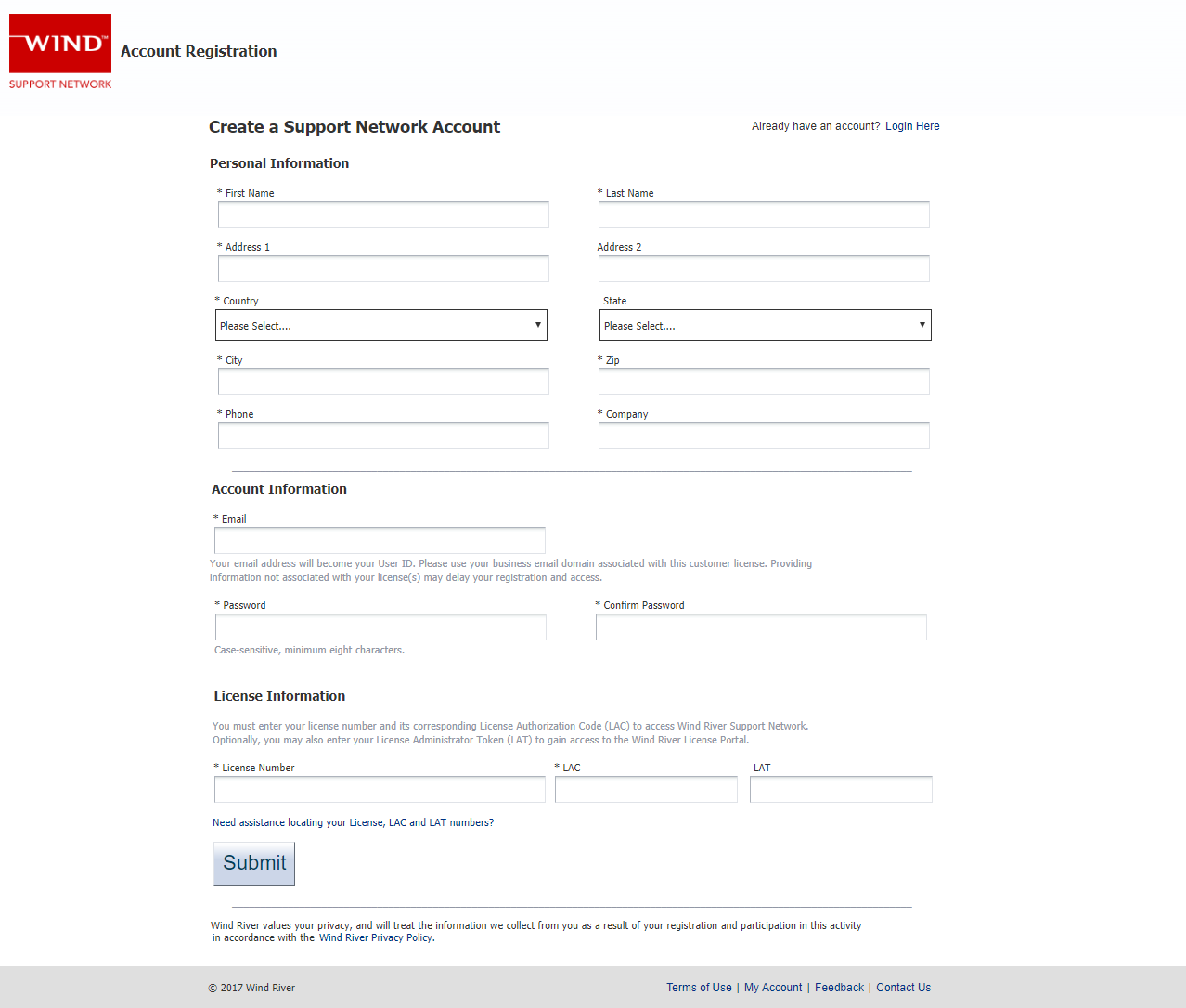The width and height of the screenshot is (1186, 1008).
Task: Click the LAC code field
Action: point(646,790)
